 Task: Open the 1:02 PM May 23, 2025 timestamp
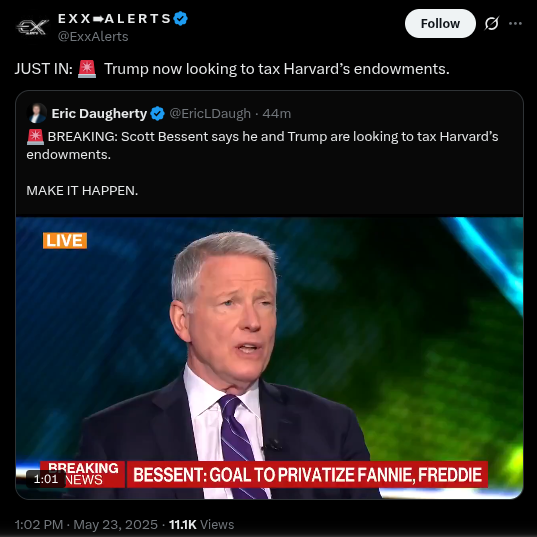click(86, 524)
